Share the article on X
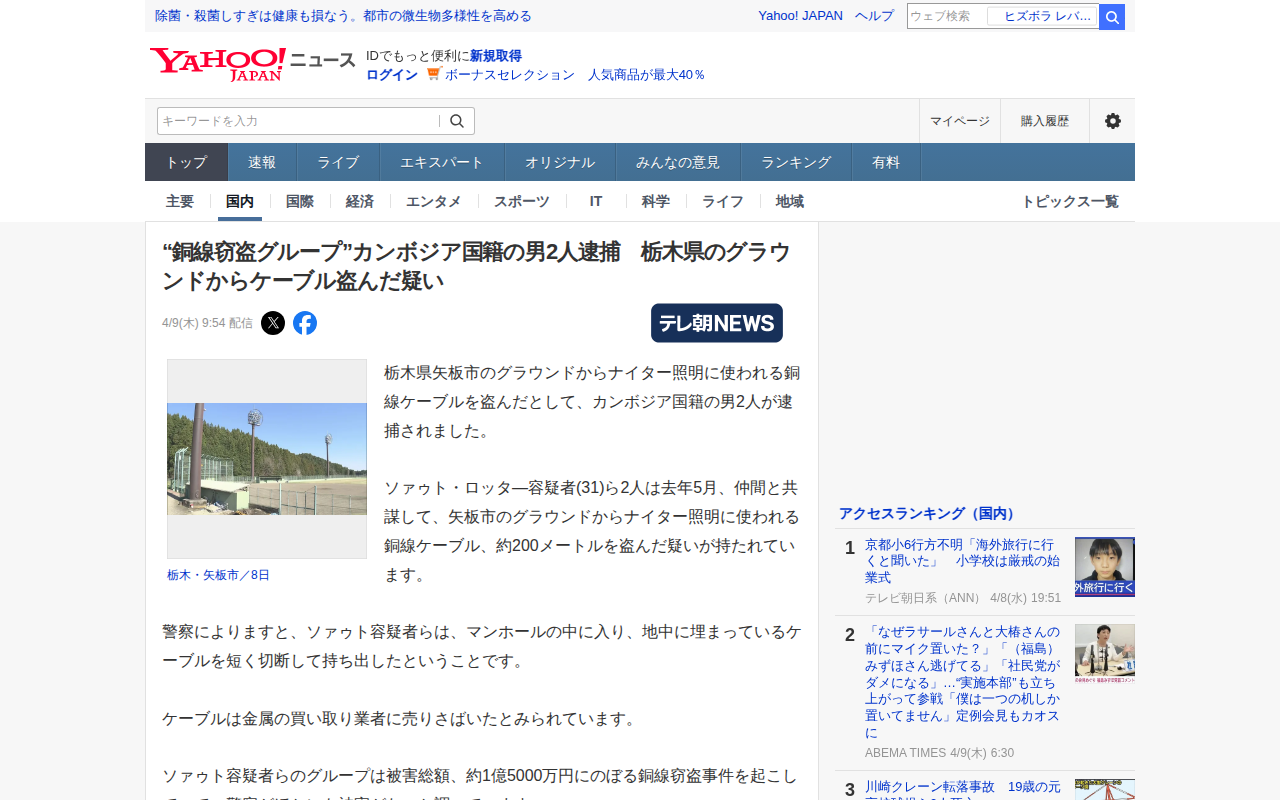Viewport: 1280px width, 800px height. (273, 323)
